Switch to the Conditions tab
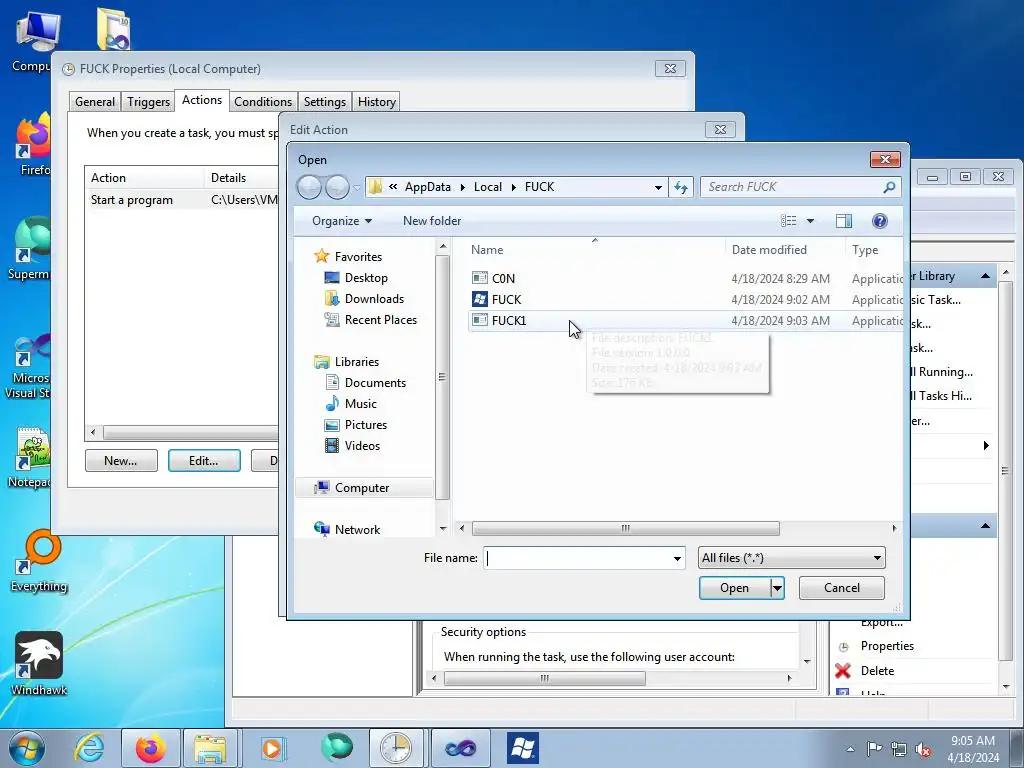Viewport: 1024px width, 768px height. [x=263, y=102]
